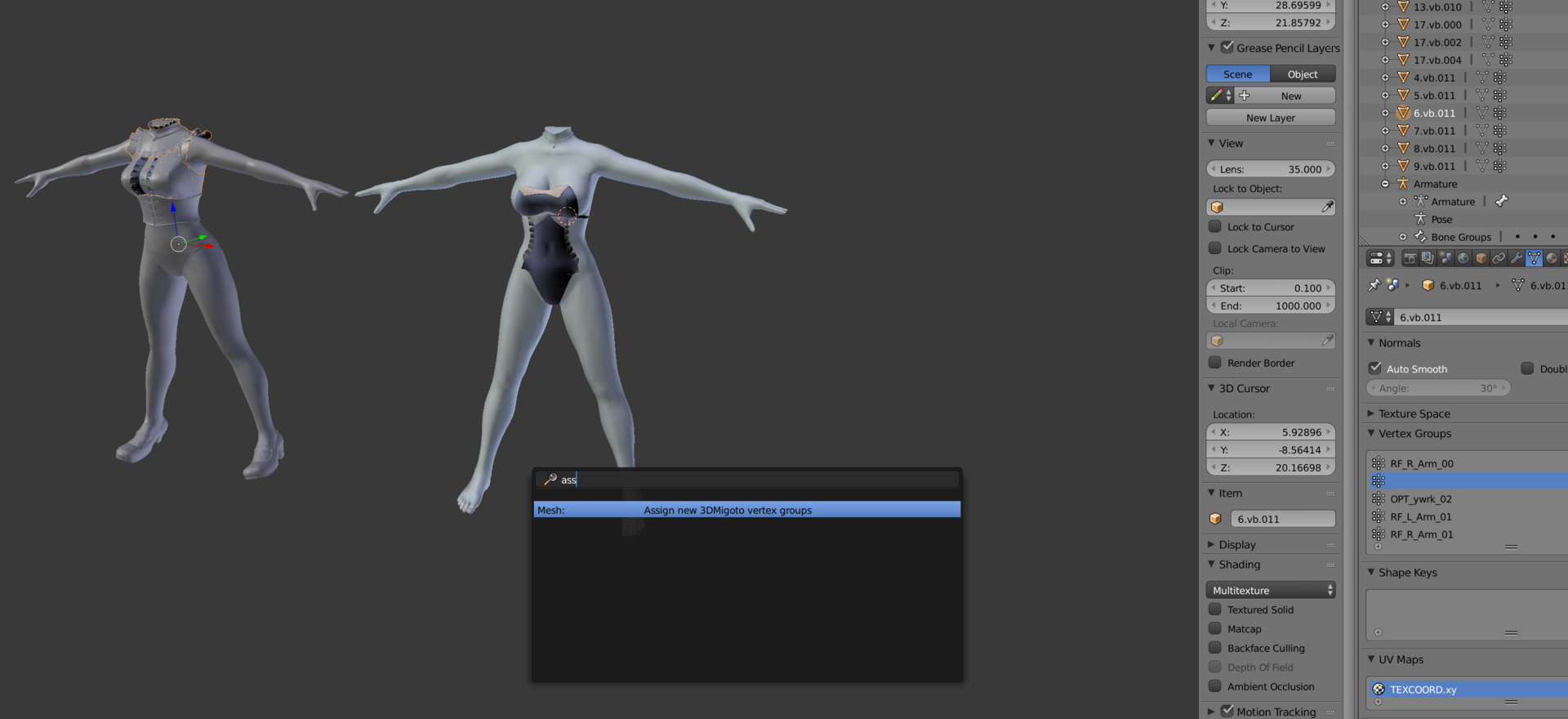Expand the 6.vb.011 outliner node
The image size is (1568, 719).
1385,113
